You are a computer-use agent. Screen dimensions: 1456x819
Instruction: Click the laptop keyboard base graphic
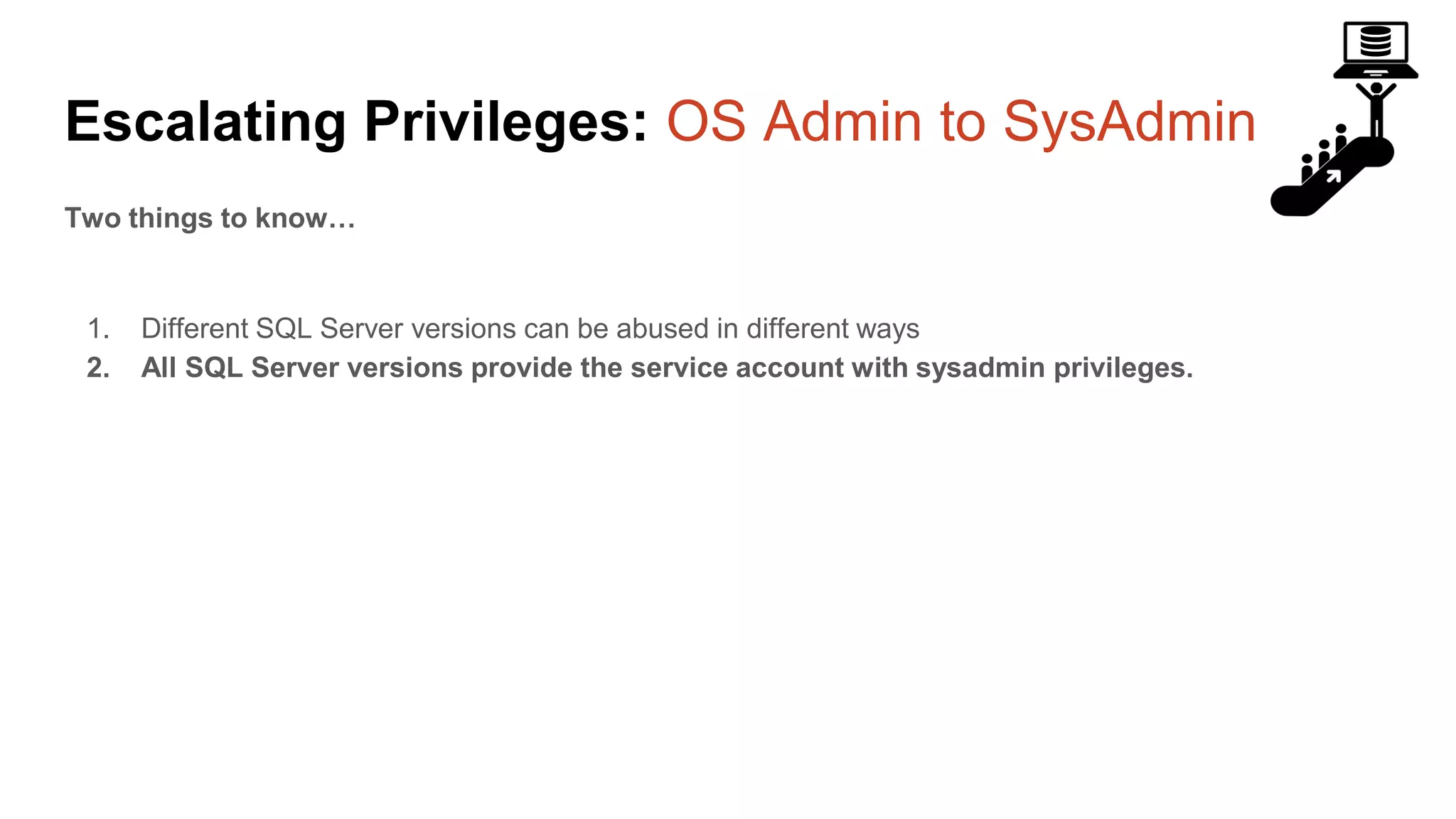click(x=1376, y=72)
